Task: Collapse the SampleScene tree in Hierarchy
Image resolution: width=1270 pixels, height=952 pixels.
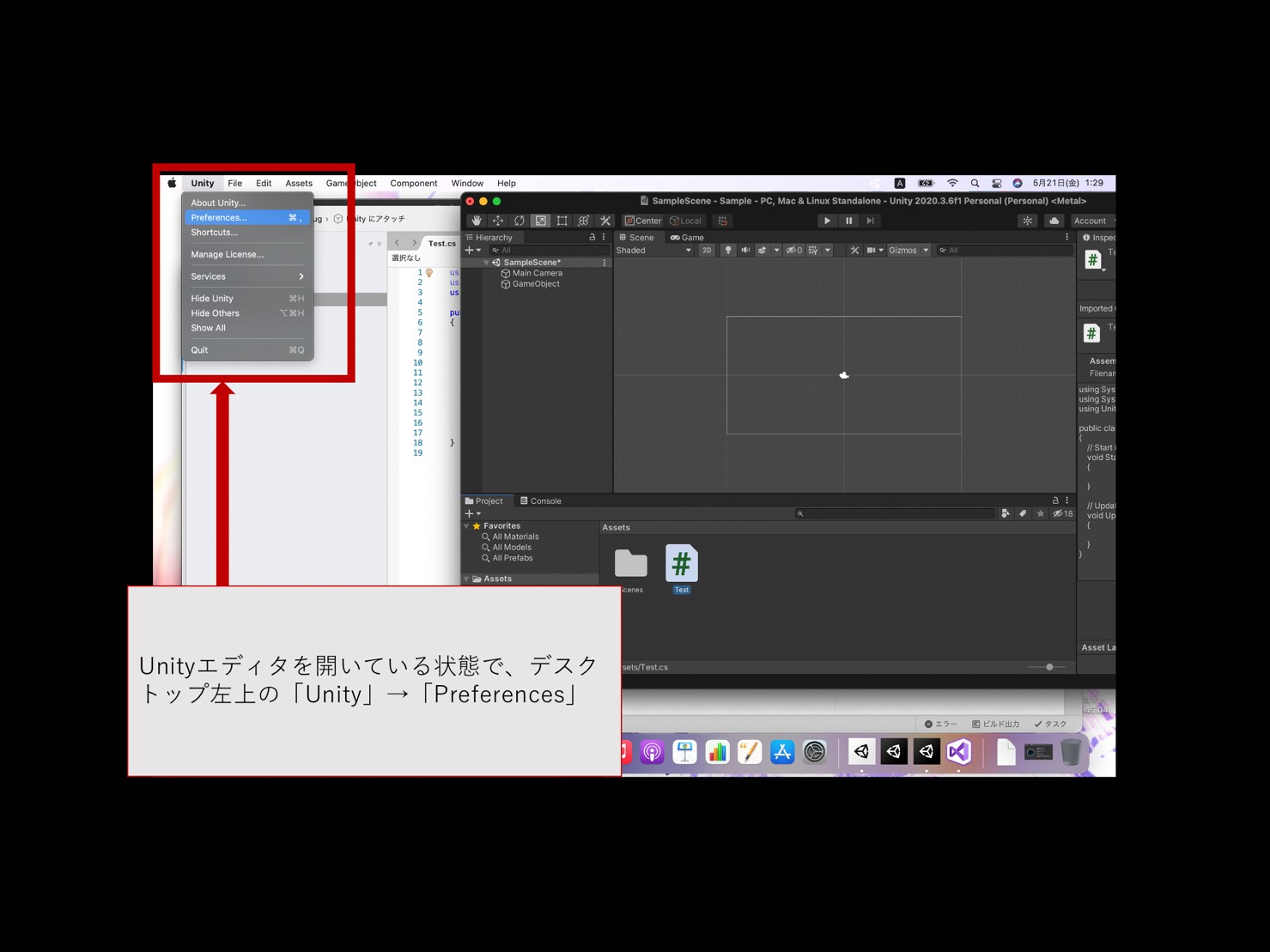Action: click(486, 263)
